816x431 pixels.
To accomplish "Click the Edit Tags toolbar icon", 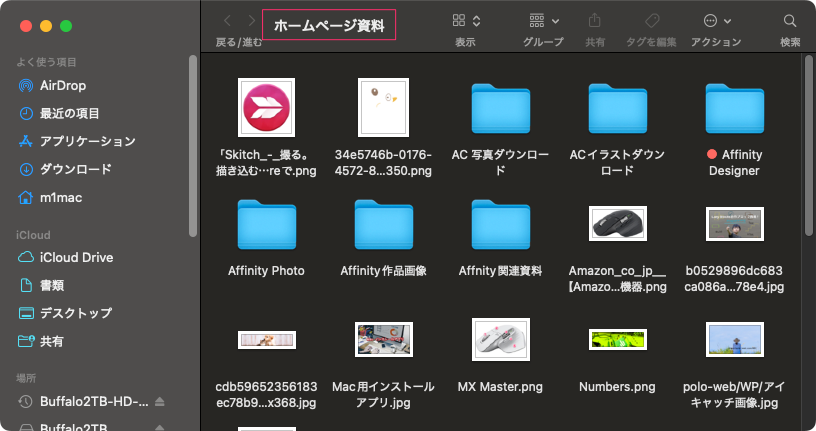I will click(x=652, y=21).
